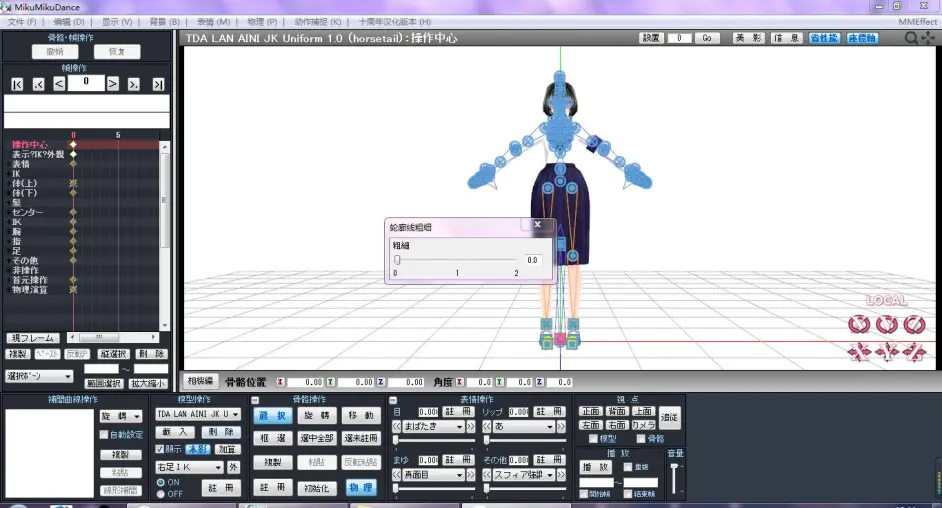Image resolution: width=942 pixels, height=508 pixels.
Task: Go to next リップ morph (>> button)
Action: pyautogui.click(x=561, y=426)
